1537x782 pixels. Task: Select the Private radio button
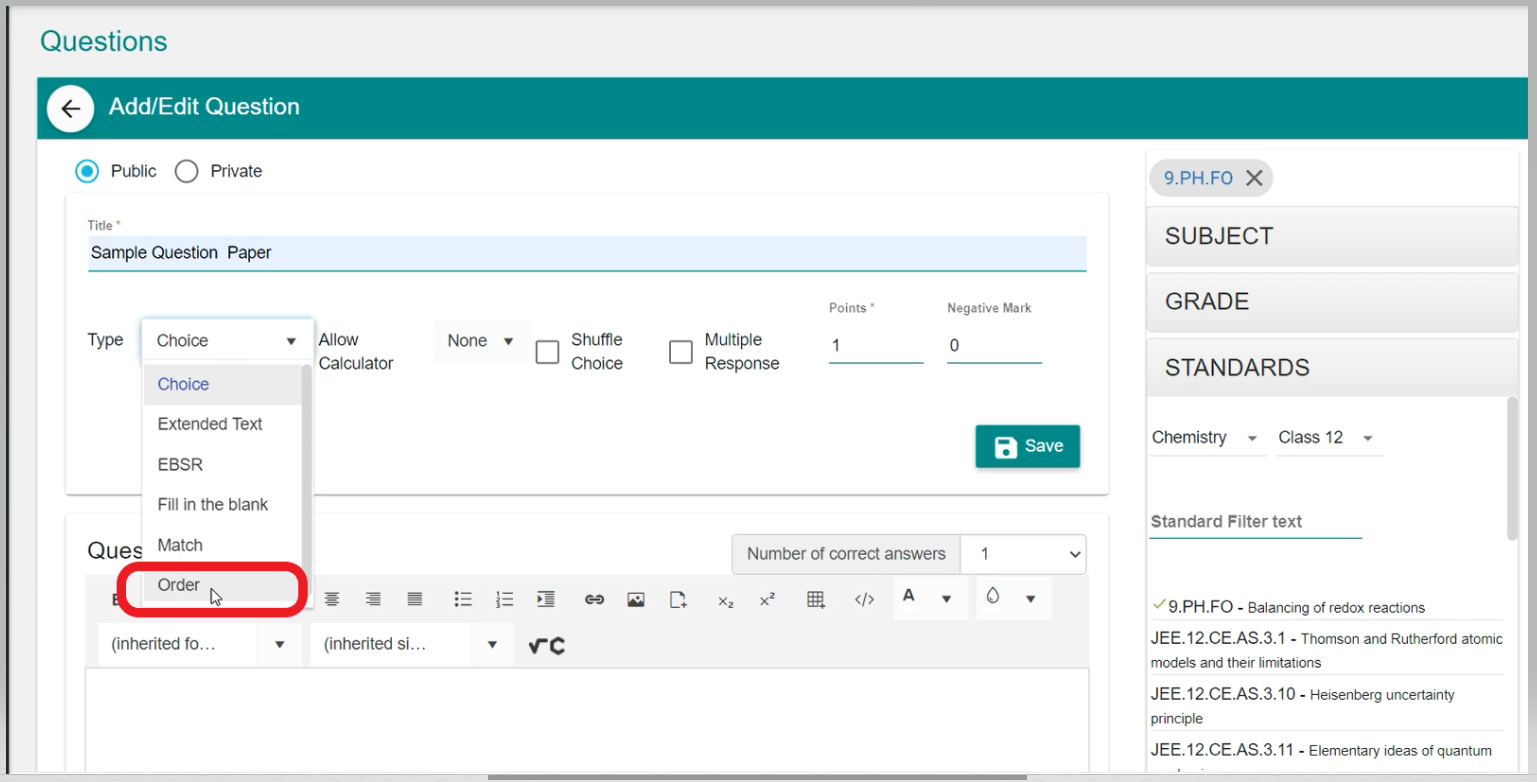186,171
